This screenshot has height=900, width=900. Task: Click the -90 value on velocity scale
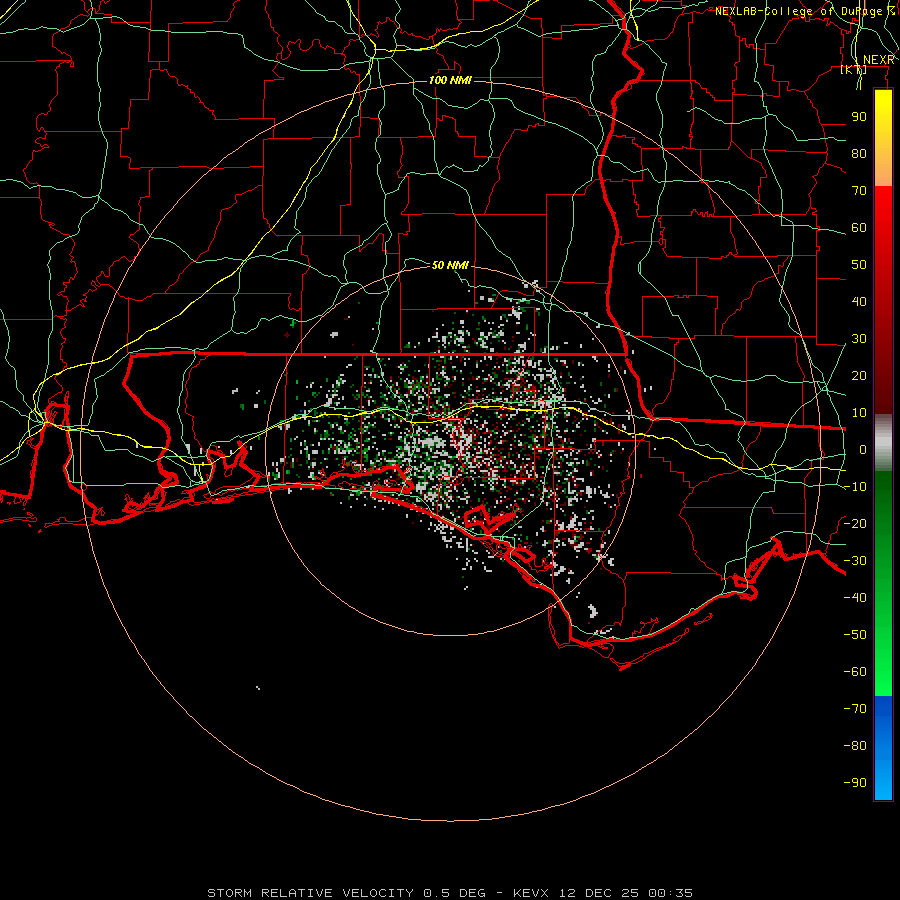pos(855,783)
